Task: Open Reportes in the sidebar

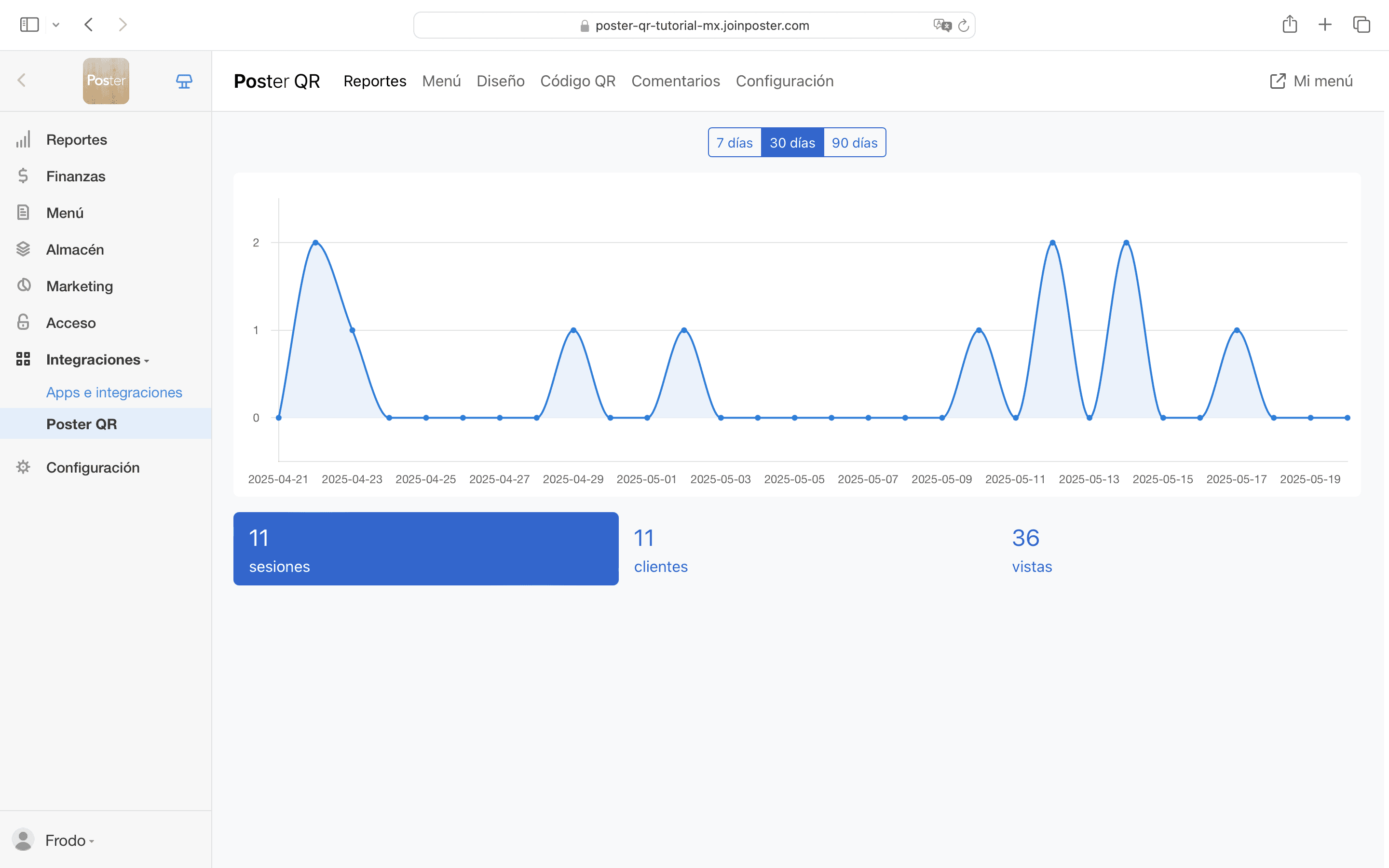Action: point(77,139)
